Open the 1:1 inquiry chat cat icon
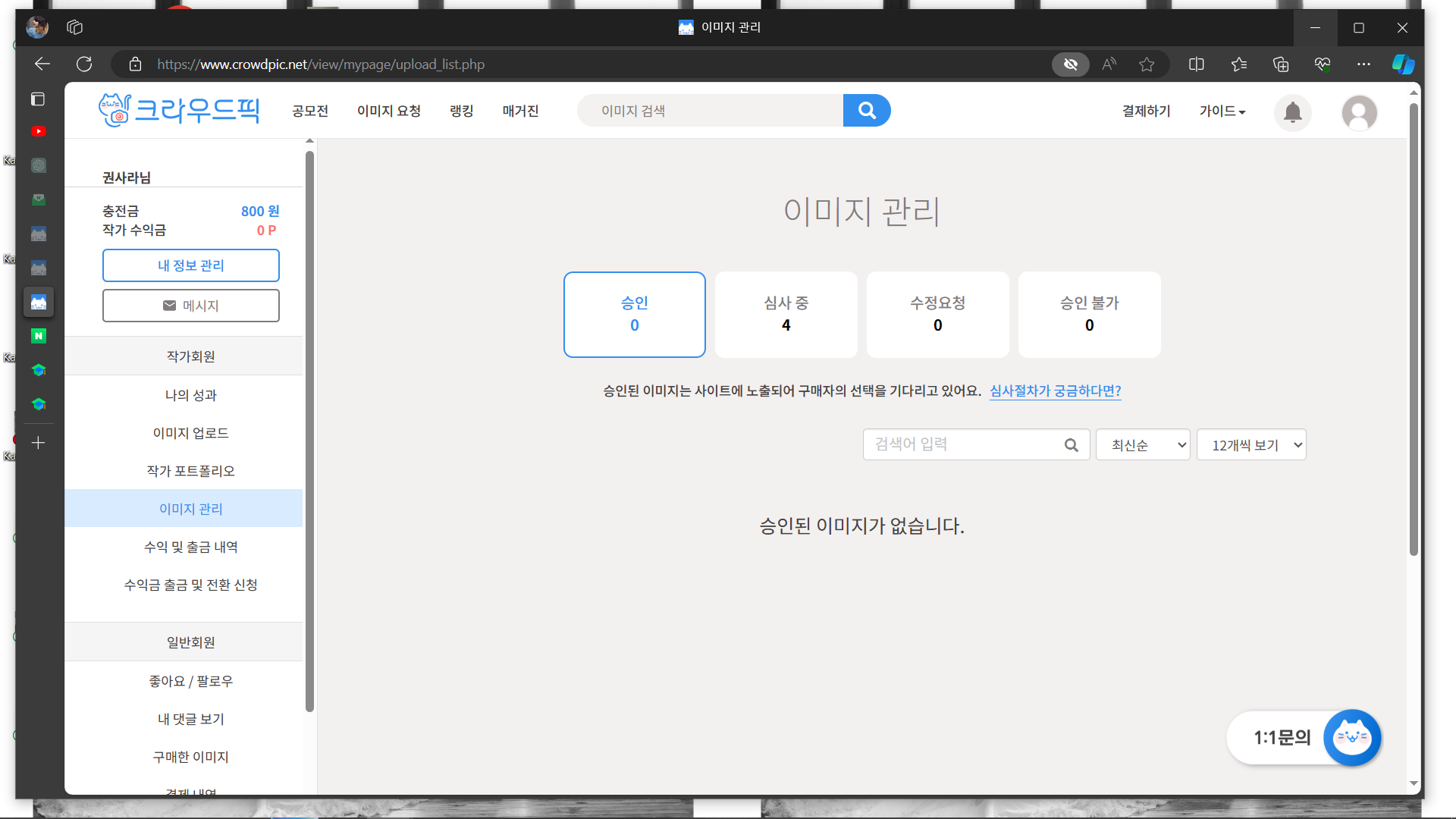Image resolution: width=1456 pixels, height=819 pixels. [x=1351, y=737]
